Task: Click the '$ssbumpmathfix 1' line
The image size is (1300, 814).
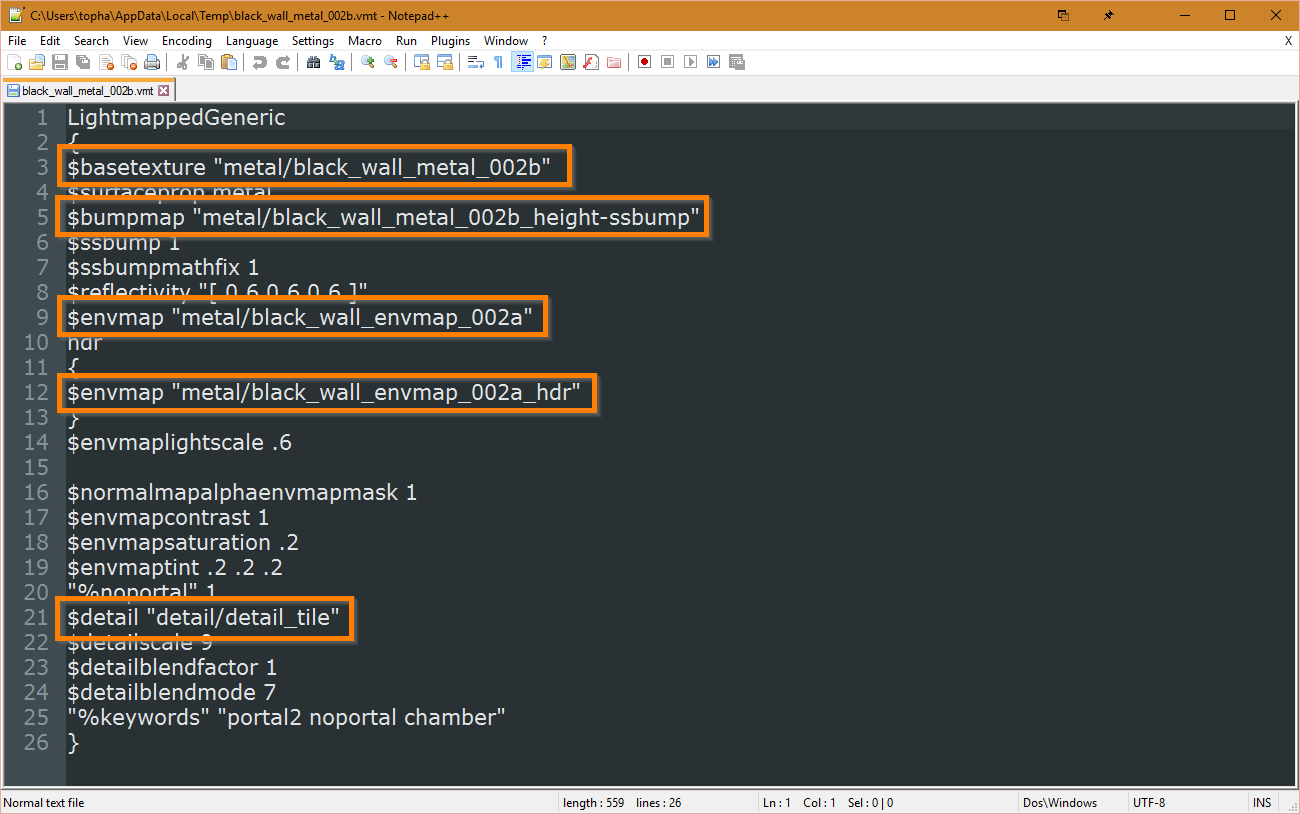Action: point(163,268)
